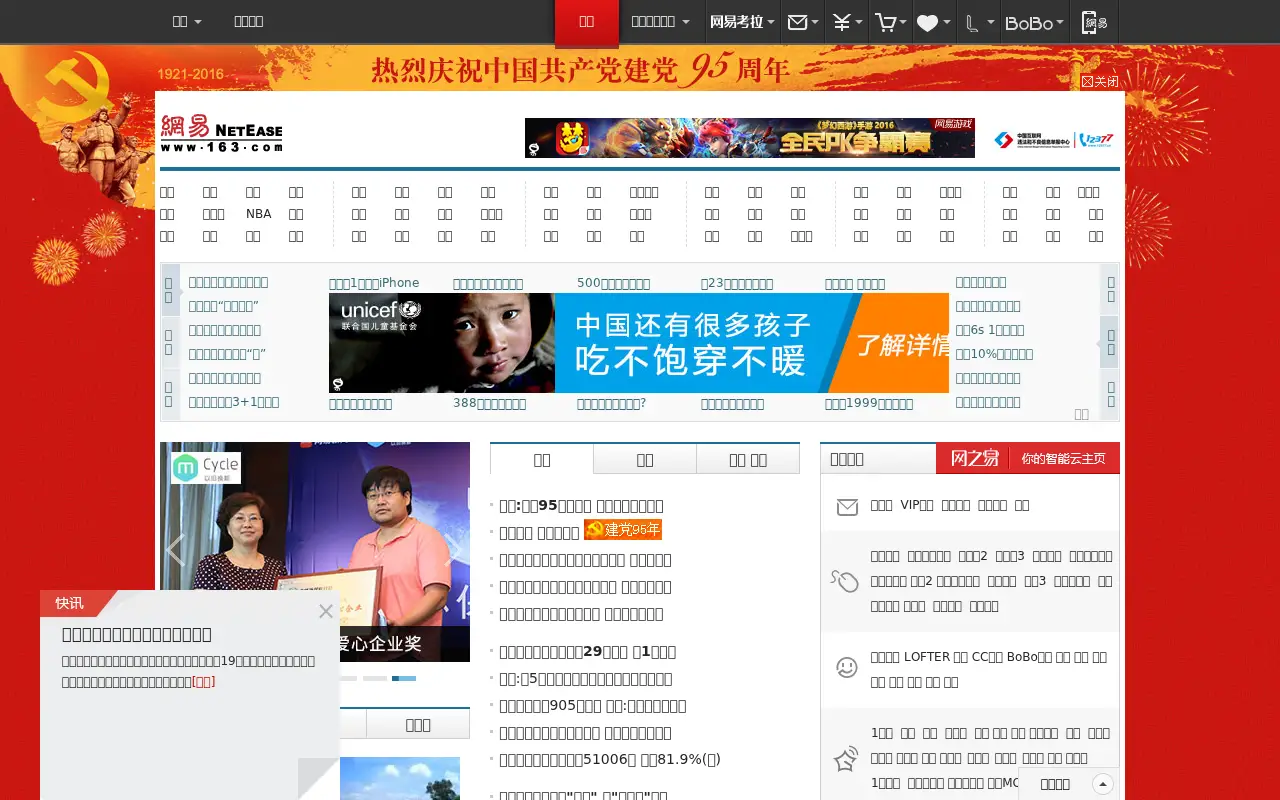Go to the previous slide with left arrow
This screenshot has height=800, width=1280.
point(176,550)
